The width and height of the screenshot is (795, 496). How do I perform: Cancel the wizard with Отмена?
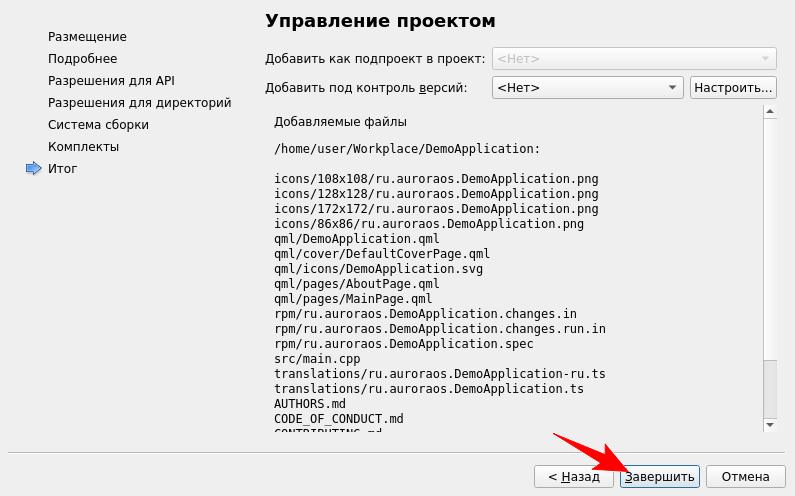[x=745, y=477]
